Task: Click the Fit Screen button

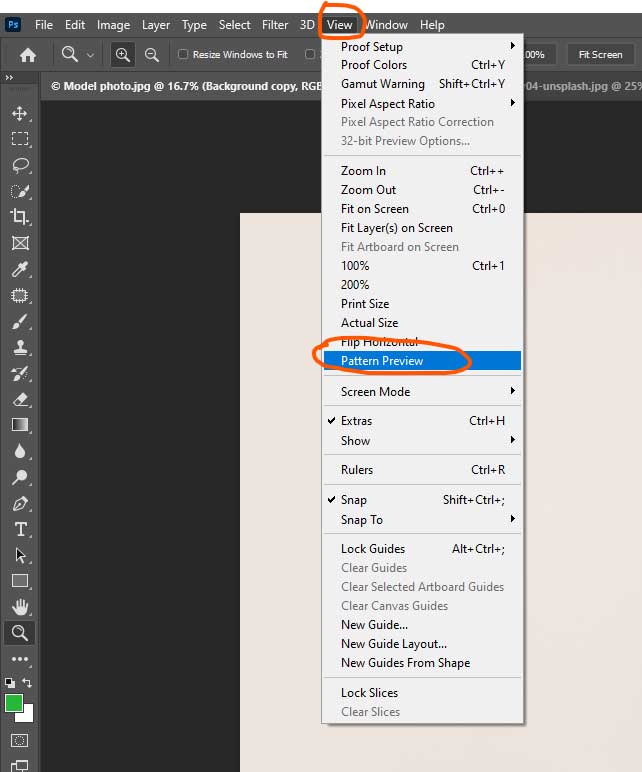Action: [x=600, y=54]
